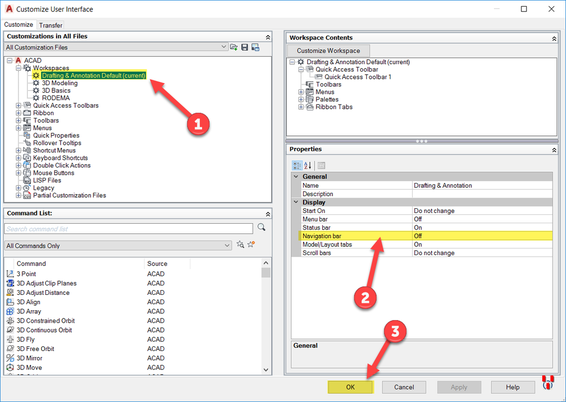566x402 pixels.
Task: Select categorized view icon in Properties
Action: tap(297, 165)
